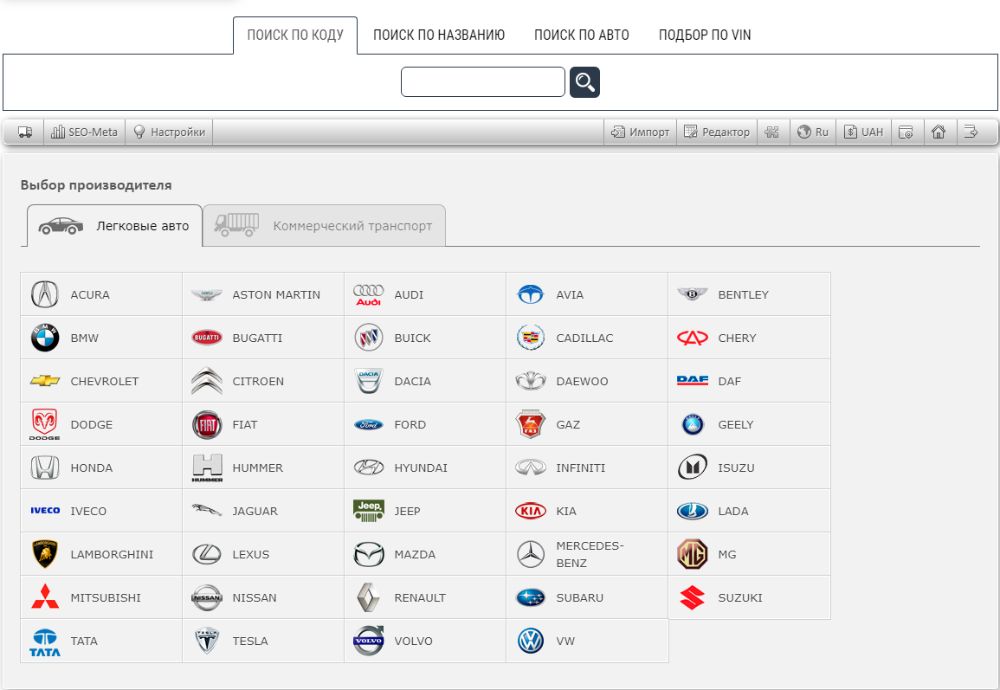This screenshot has width=1000, height=690.
Task: Click the Tata blue logo
Action: pyautogui.click(x=45, y=642)
